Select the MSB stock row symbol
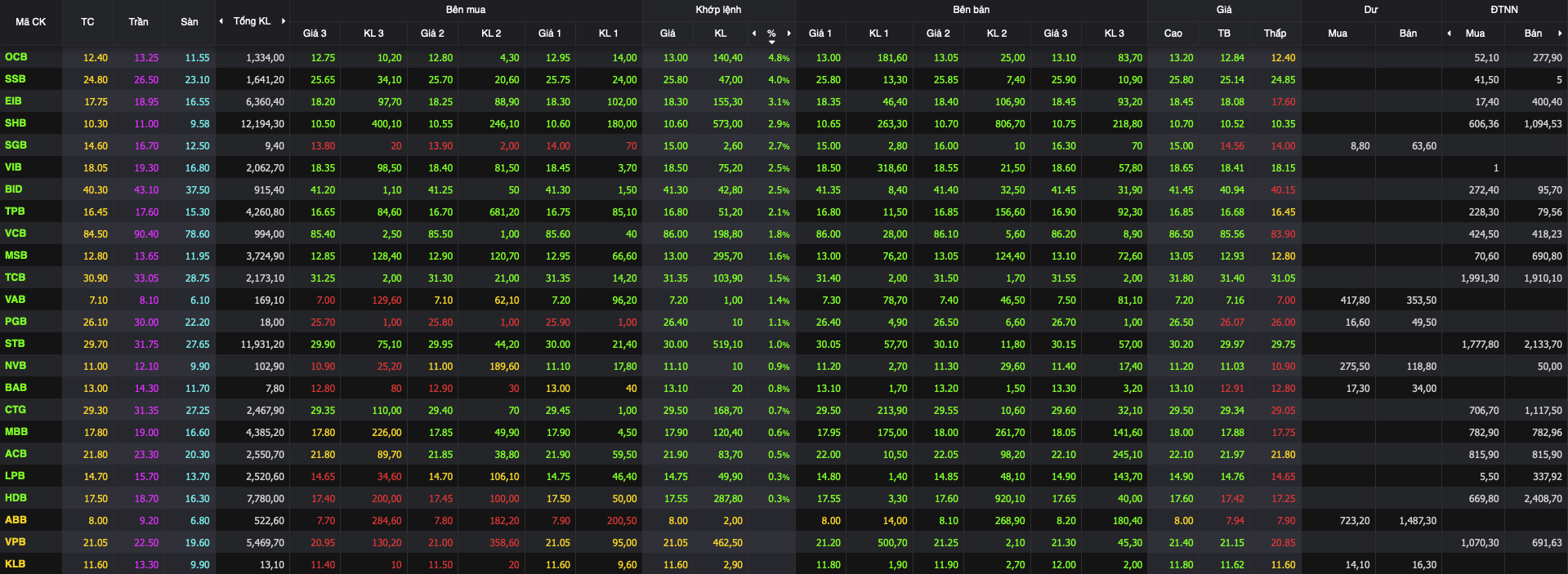The image size is (1568, 574). 16,256
